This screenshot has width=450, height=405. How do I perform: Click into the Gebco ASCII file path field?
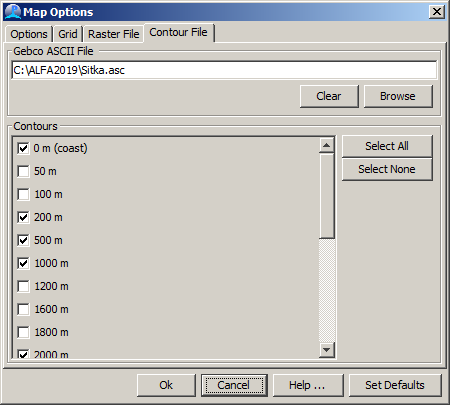tap(224, 70)
